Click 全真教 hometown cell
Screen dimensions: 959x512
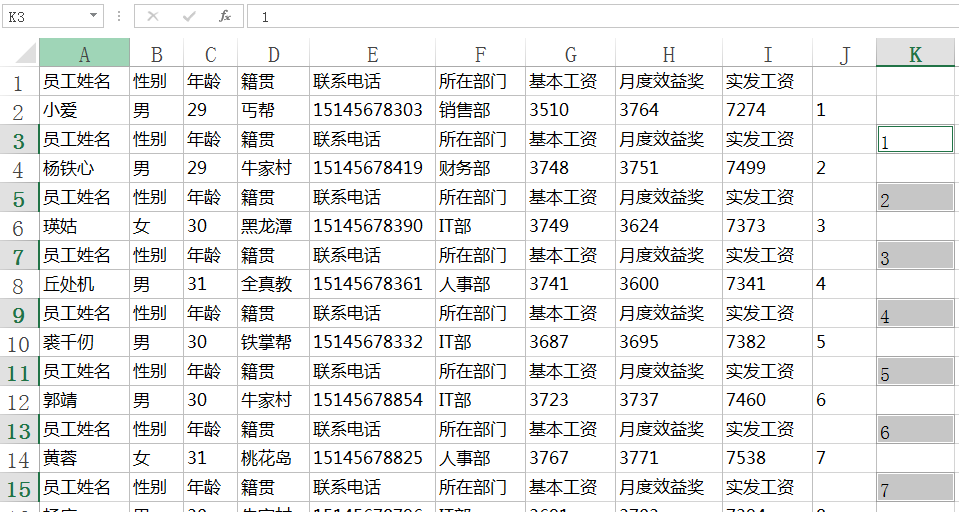273,284
